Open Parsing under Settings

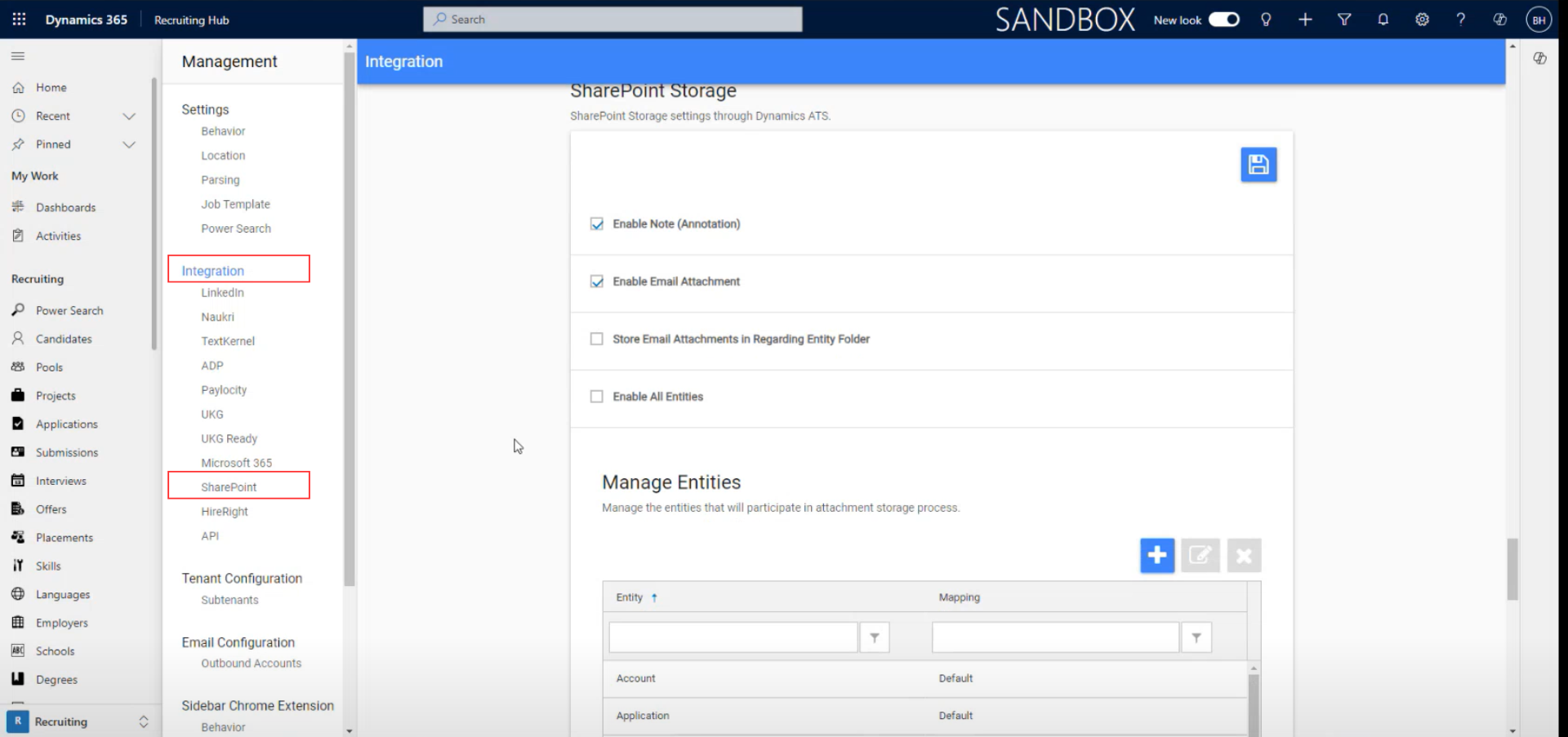point(220,180)
